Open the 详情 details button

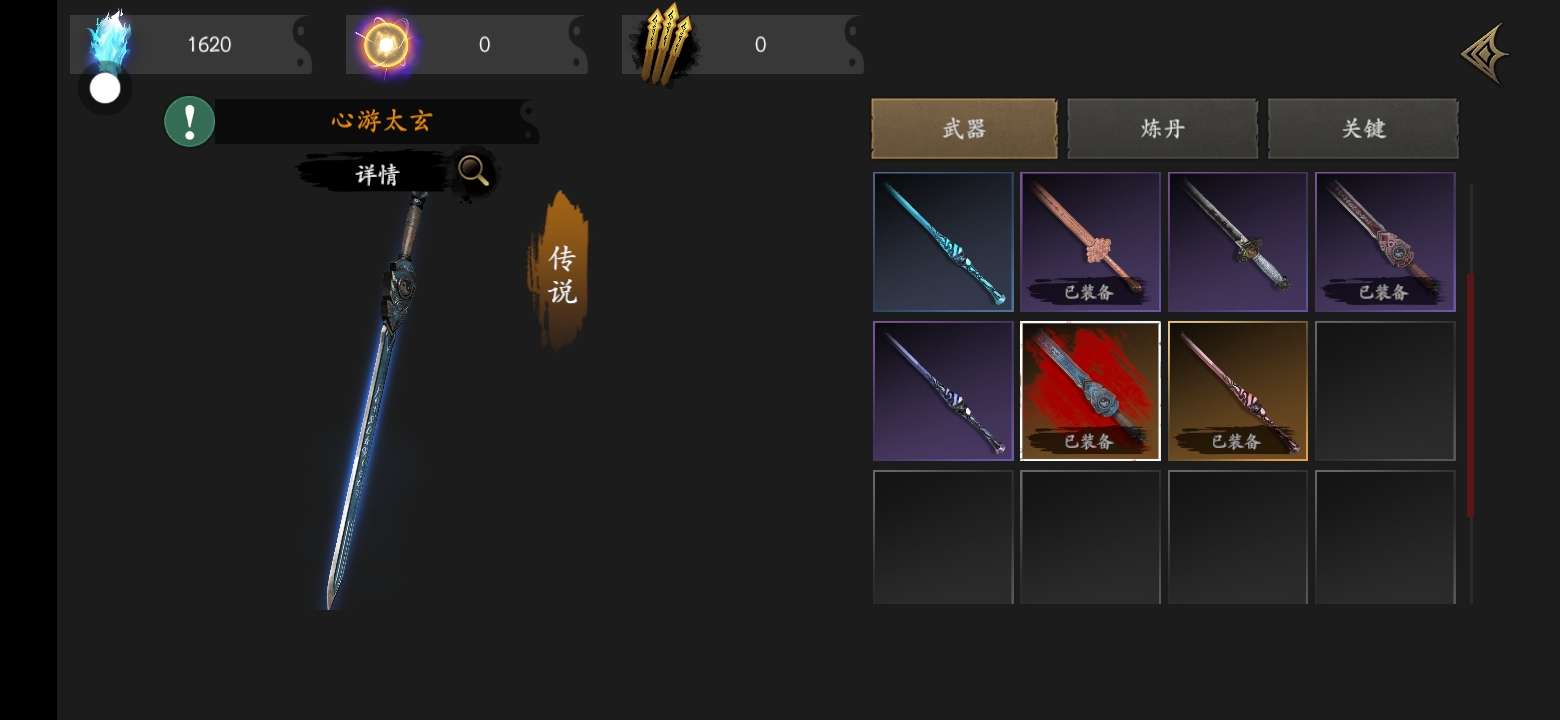point(377,174)
